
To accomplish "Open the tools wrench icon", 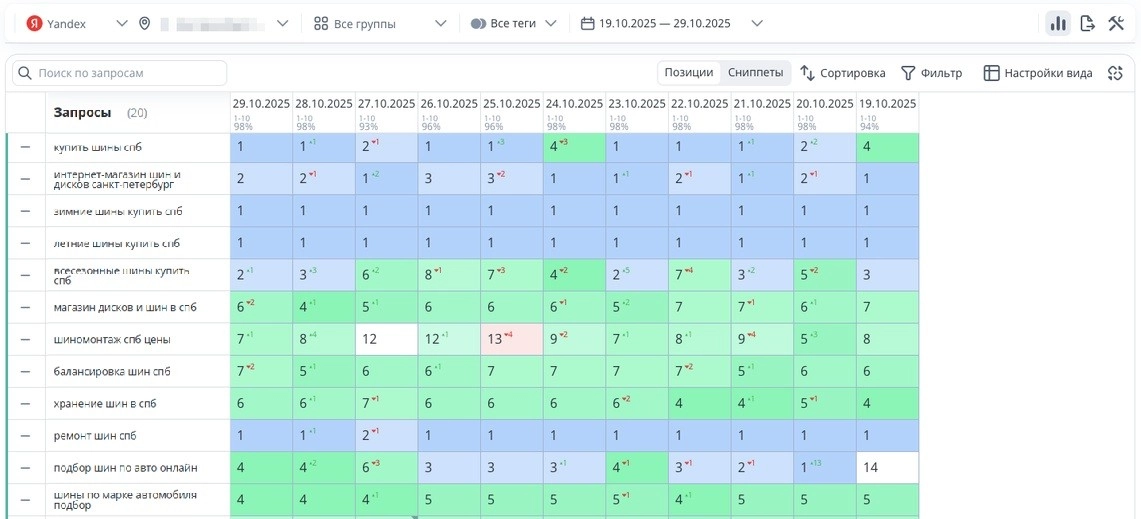I will click(x=1117, y=23).
